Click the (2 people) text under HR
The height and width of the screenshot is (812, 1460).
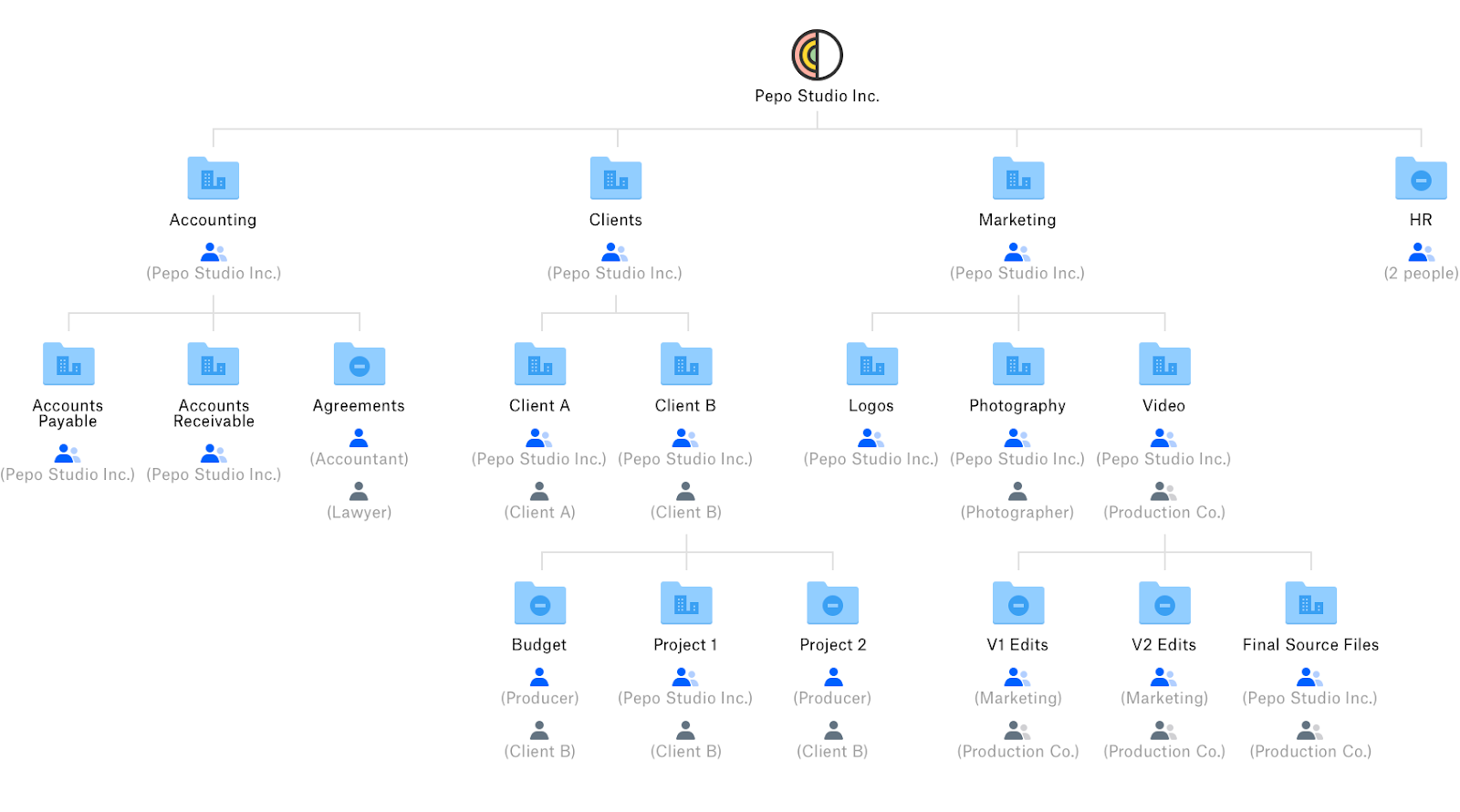coord(1421,273)
